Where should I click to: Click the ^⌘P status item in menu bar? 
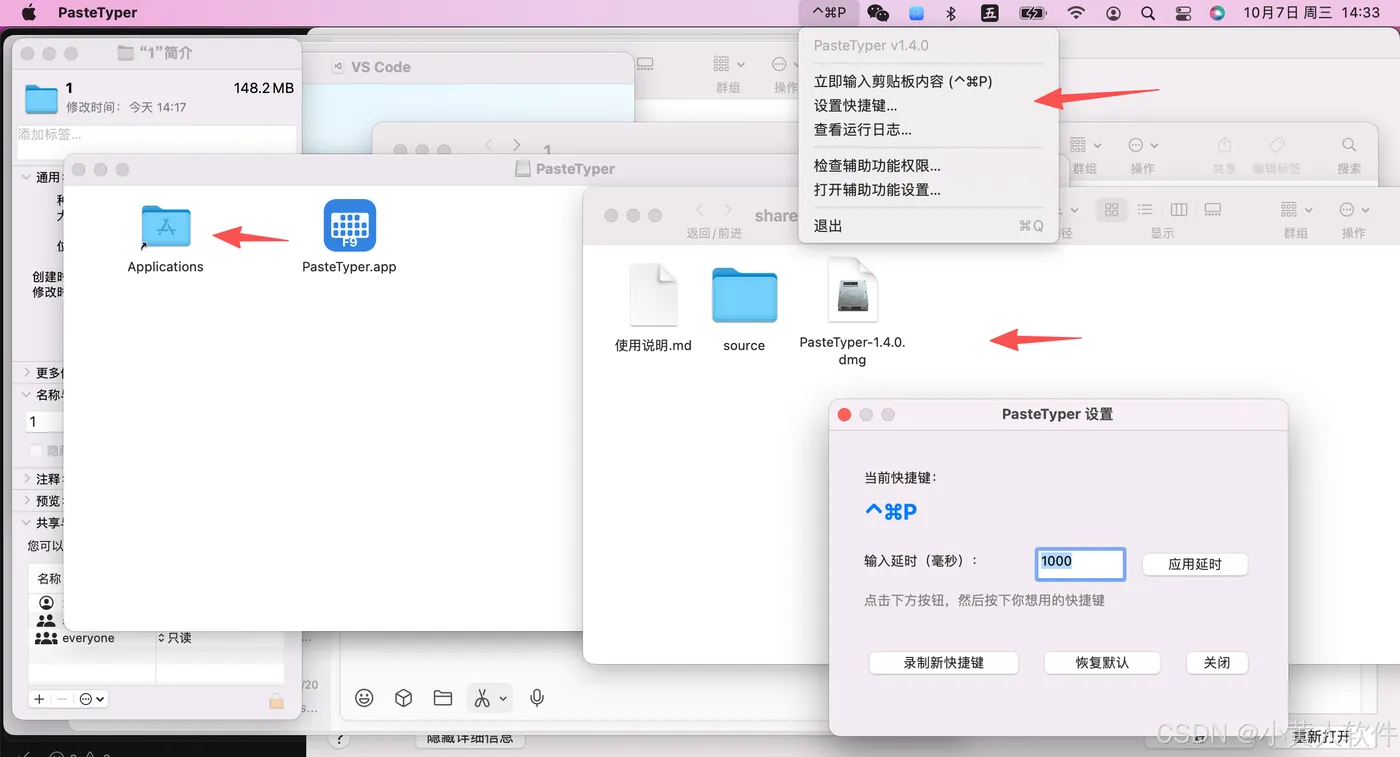829,13
